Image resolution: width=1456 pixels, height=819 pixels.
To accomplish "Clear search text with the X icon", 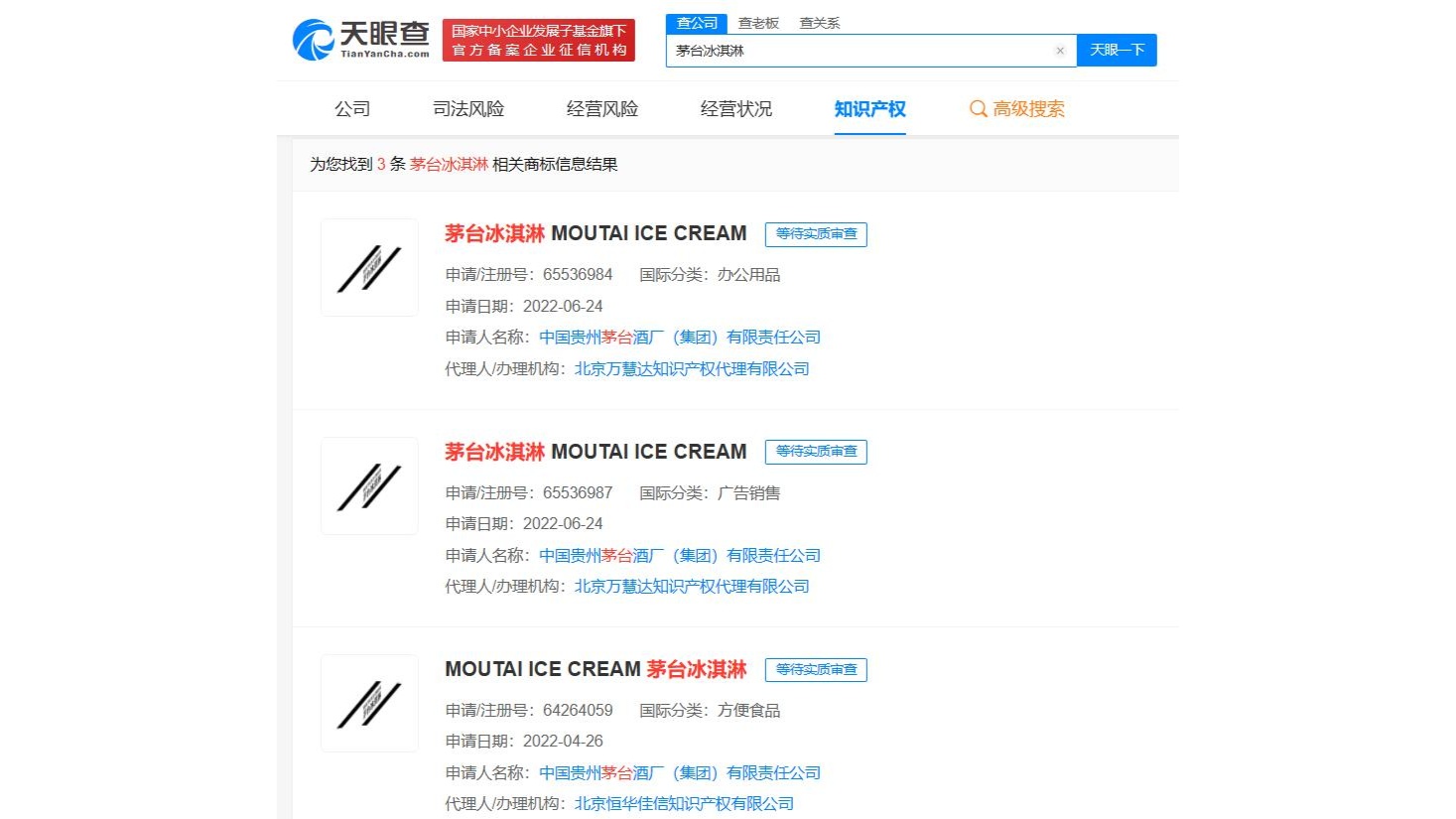I will point(1060,51).
